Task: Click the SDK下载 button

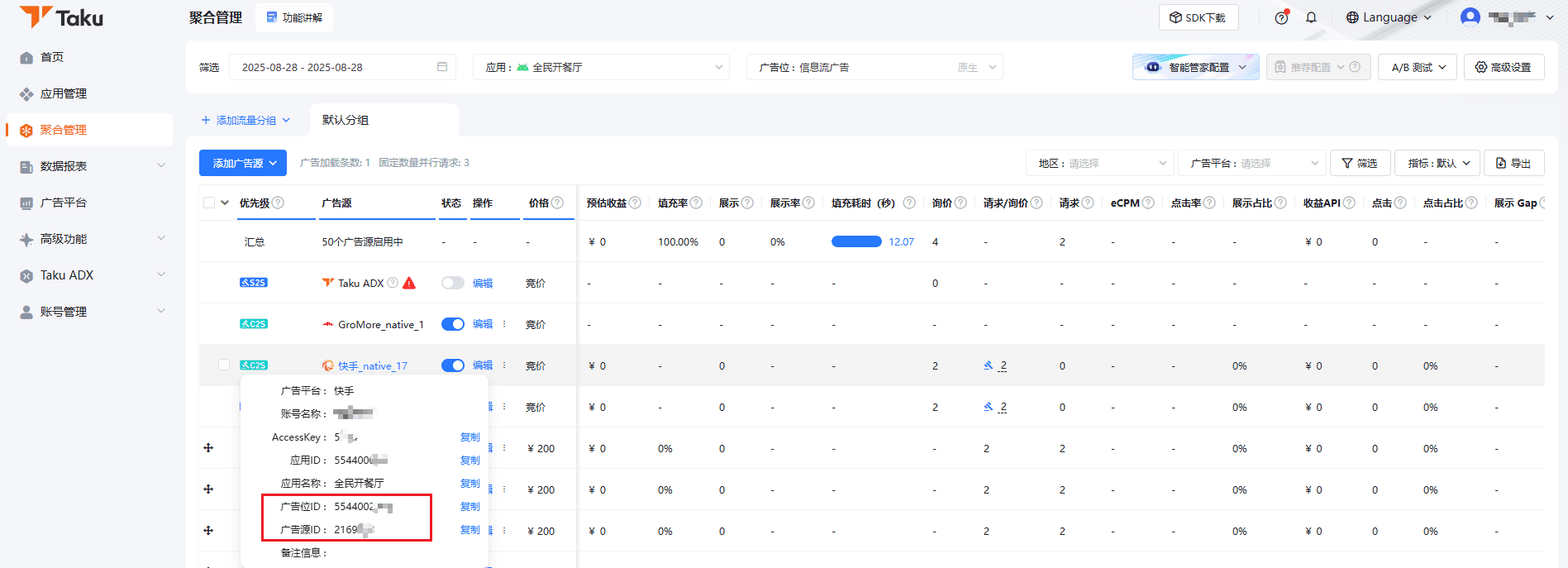Action: point(1199,17)
